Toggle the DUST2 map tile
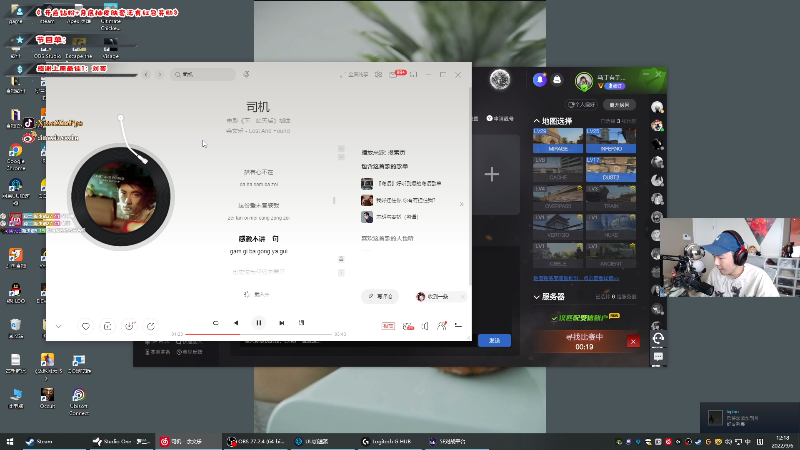Image resolution: width=800 pixels, height=450 pixels. tap(611, 169)
